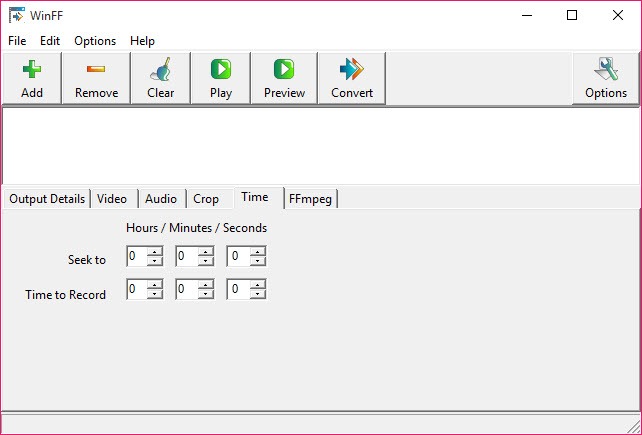Decrease the Seek to minutes value
The width and height of the screenshot is (642, 435).
(206, 261)
